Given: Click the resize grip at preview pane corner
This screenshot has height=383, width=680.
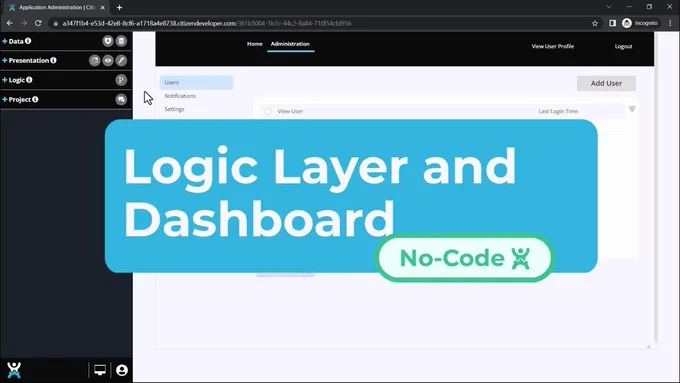Looking at the screenshot, I should (649, 346).
